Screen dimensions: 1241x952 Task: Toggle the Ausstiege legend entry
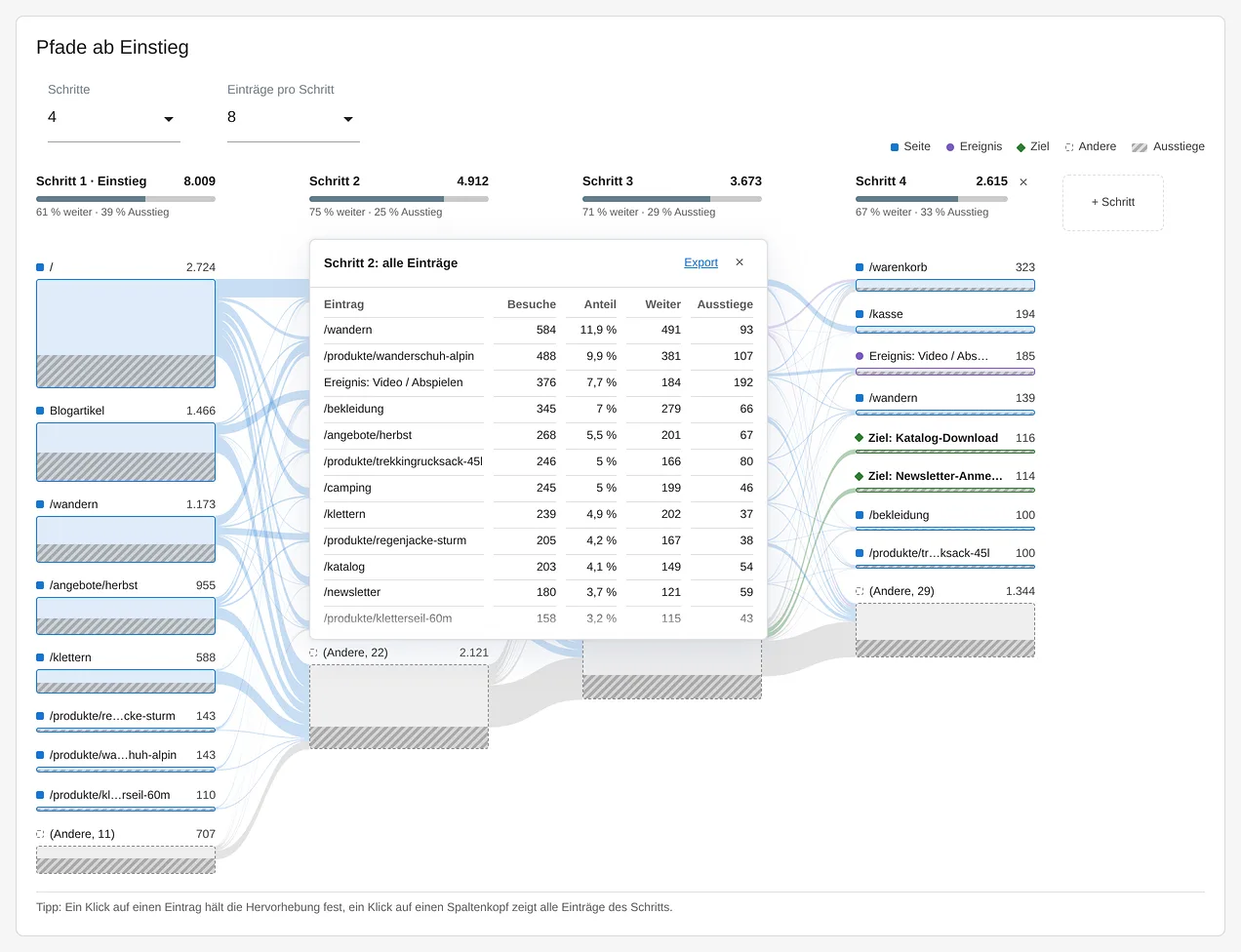[x=1168, y=146]
